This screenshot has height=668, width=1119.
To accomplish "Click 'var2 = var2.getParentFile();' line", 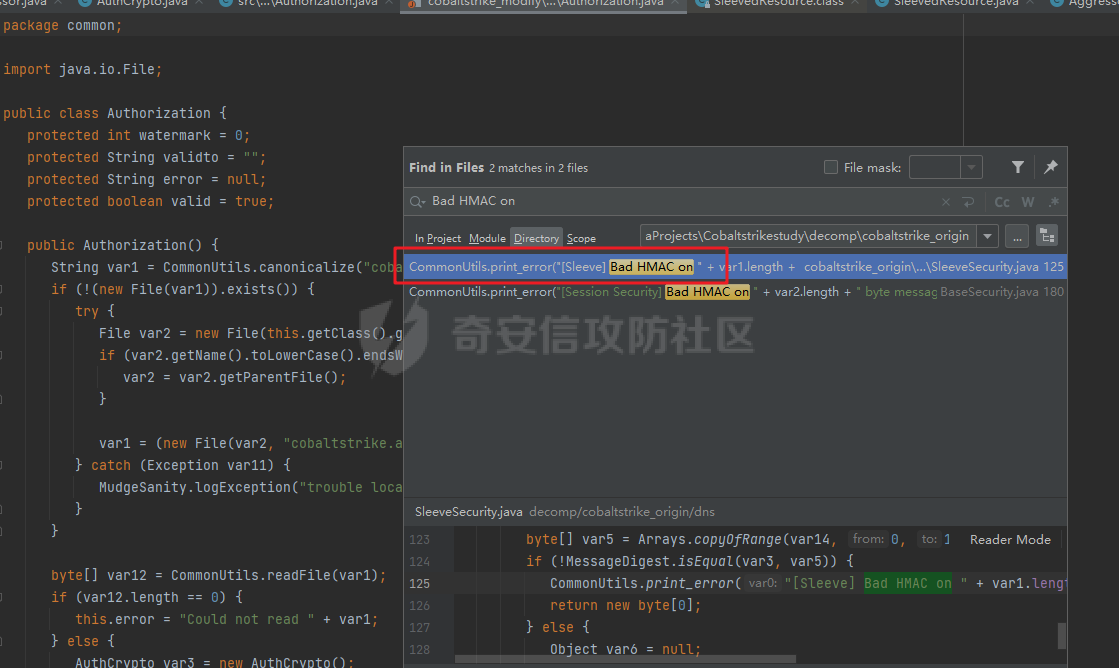I will click(235, 378).
